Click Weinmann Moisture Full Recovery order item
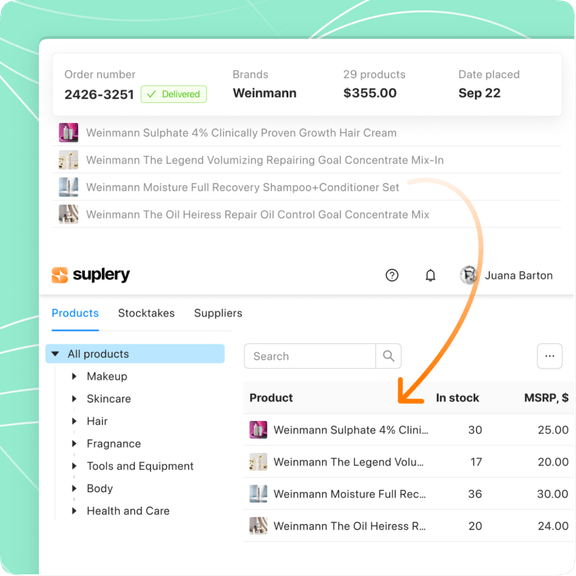The height and width of the screenshot is (576, 576). click(242, 187)
